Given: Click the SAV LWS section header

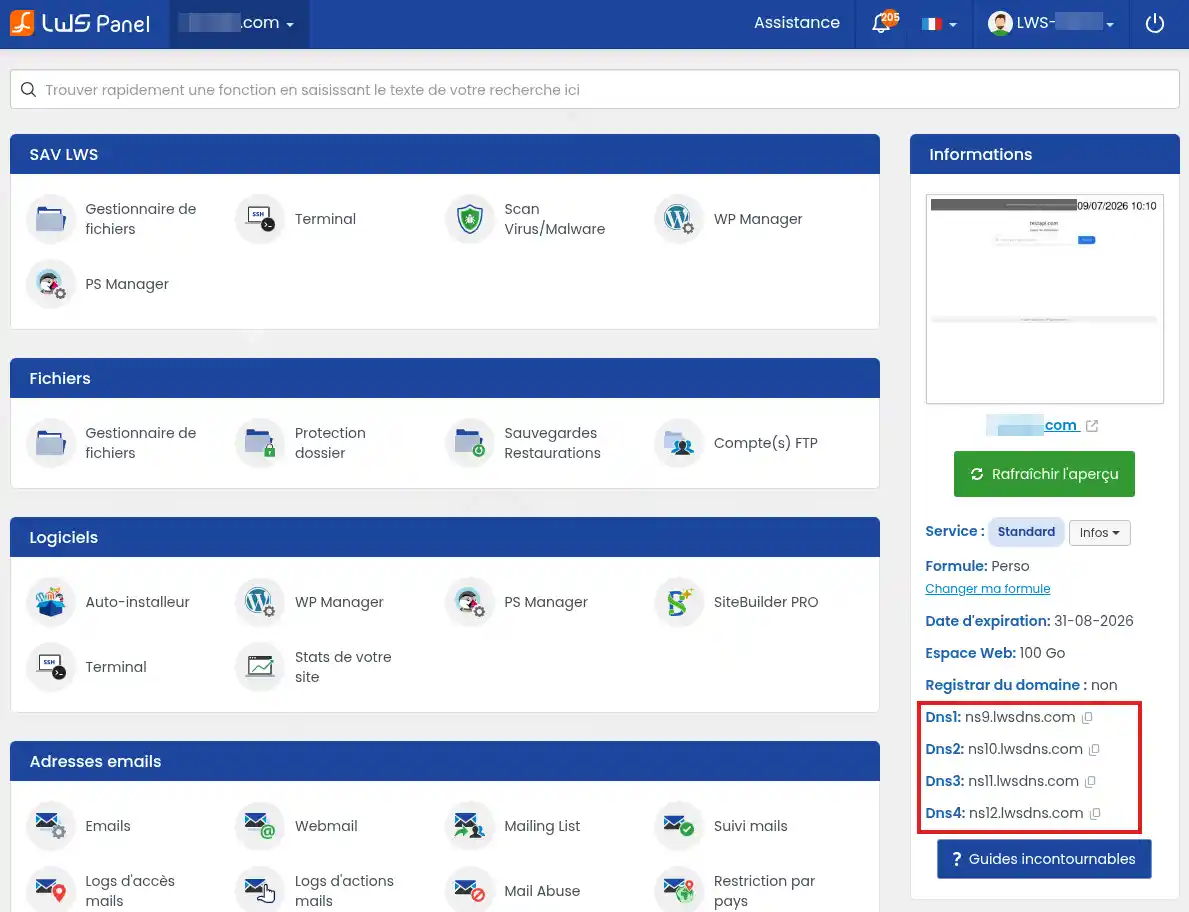Looking at the screenshot, I should tap(444, 154).
